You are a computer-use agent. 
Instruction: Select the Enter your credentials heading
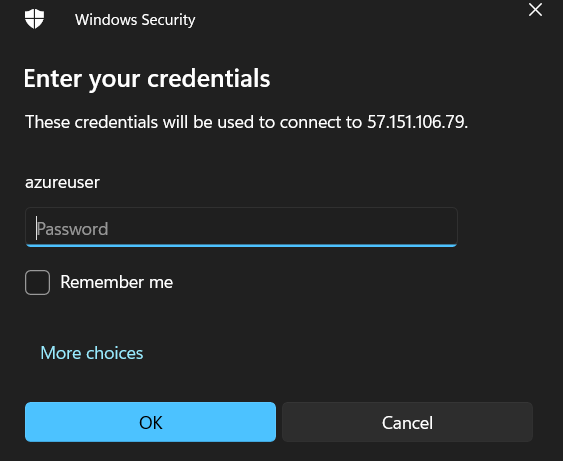[147, 79]
